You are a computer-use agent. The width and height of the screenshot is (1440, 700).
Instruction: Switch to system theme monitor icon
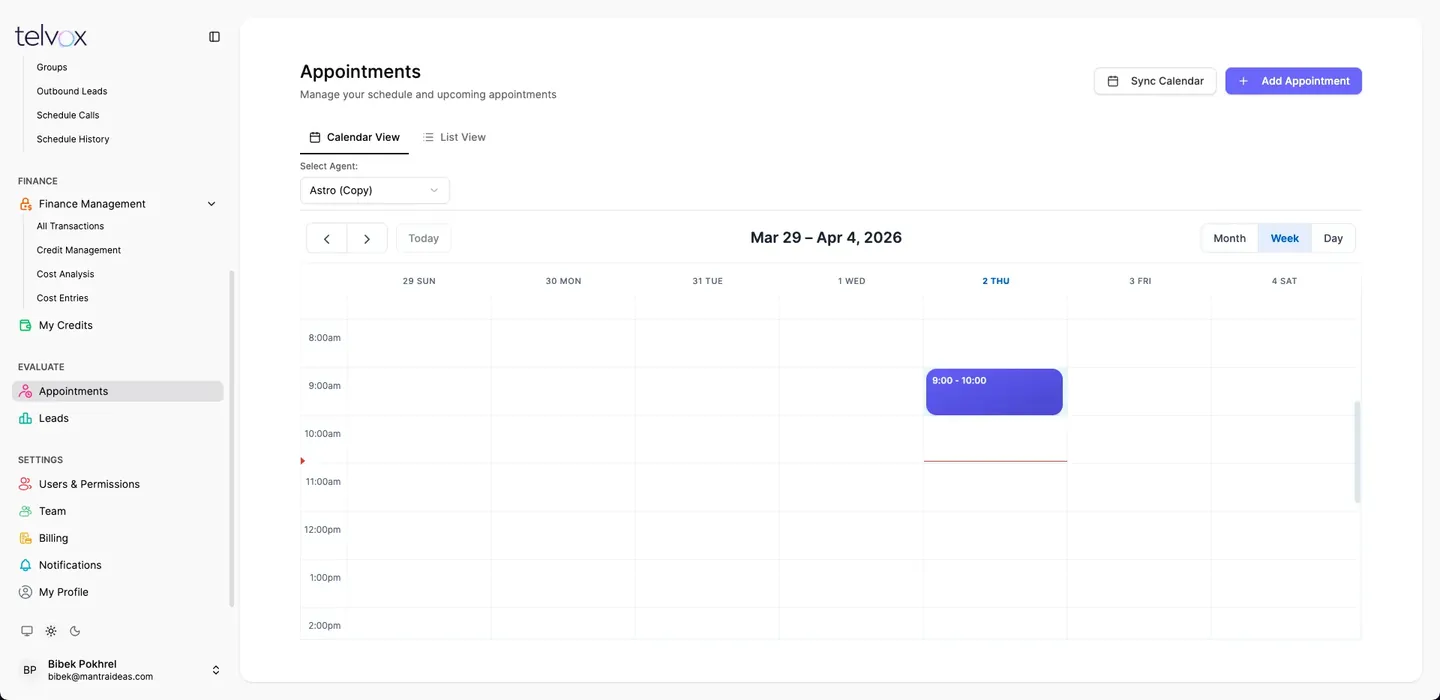27,631
